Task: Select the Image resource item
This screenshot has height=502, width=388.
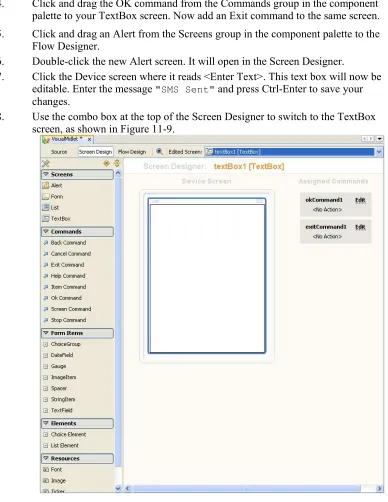Action: click(54, 480)
